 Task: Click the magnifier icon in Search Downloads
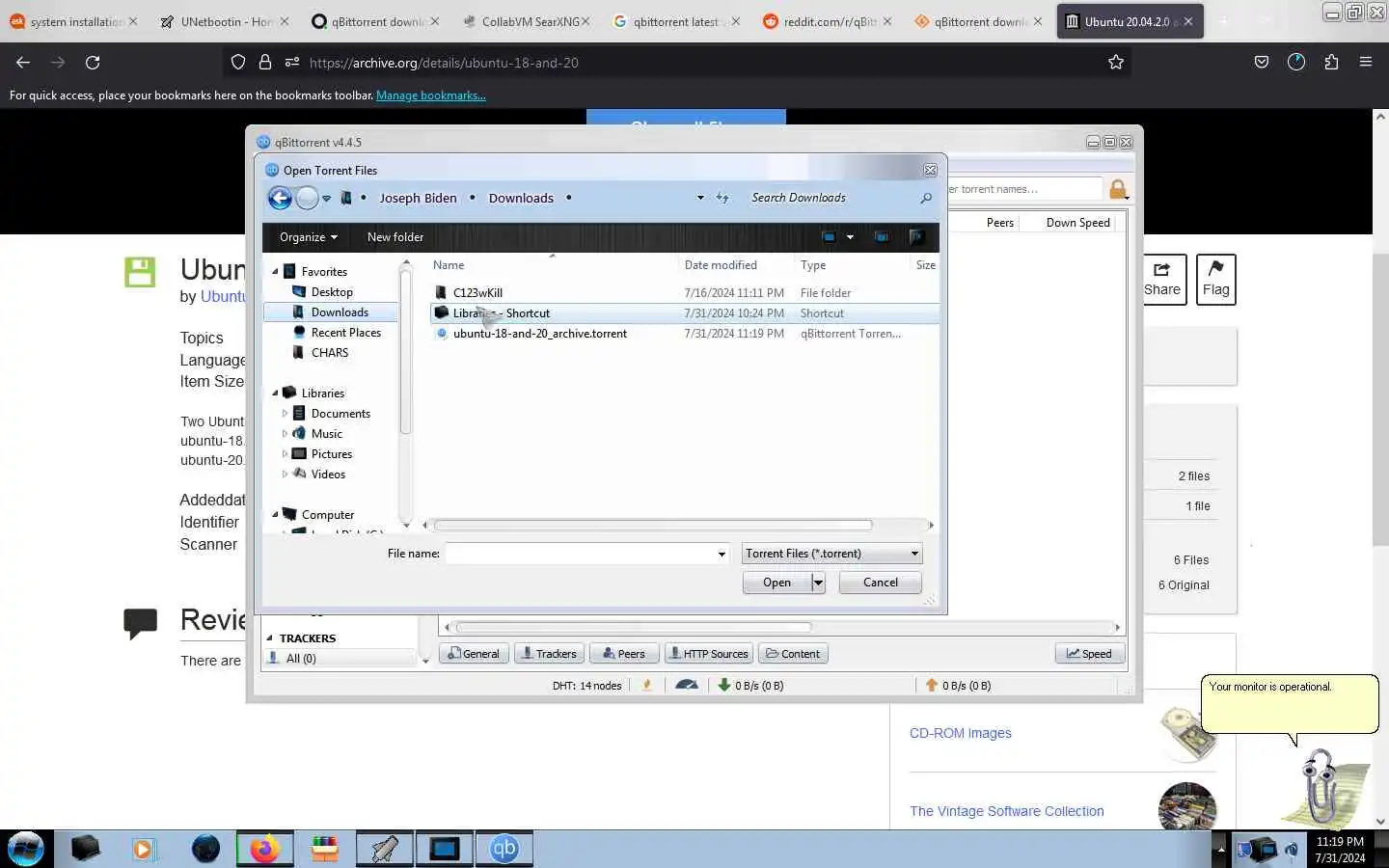pyautogui.click(x=926, y=198)
